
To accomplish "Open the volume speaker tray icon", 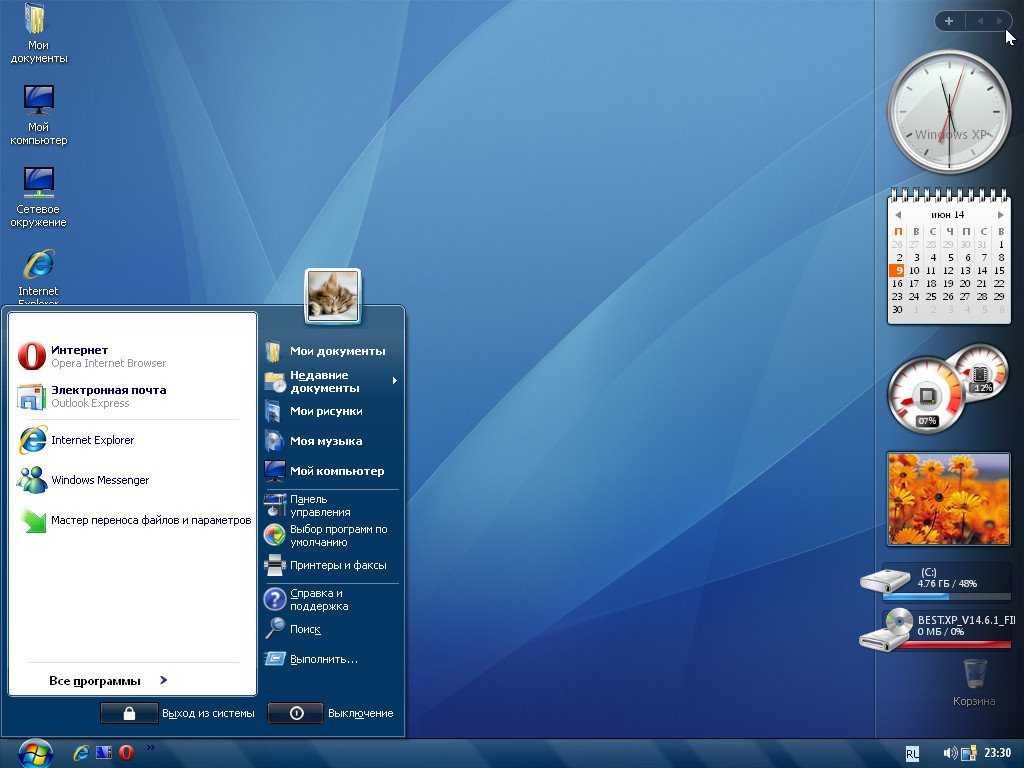I will (950, 754).
